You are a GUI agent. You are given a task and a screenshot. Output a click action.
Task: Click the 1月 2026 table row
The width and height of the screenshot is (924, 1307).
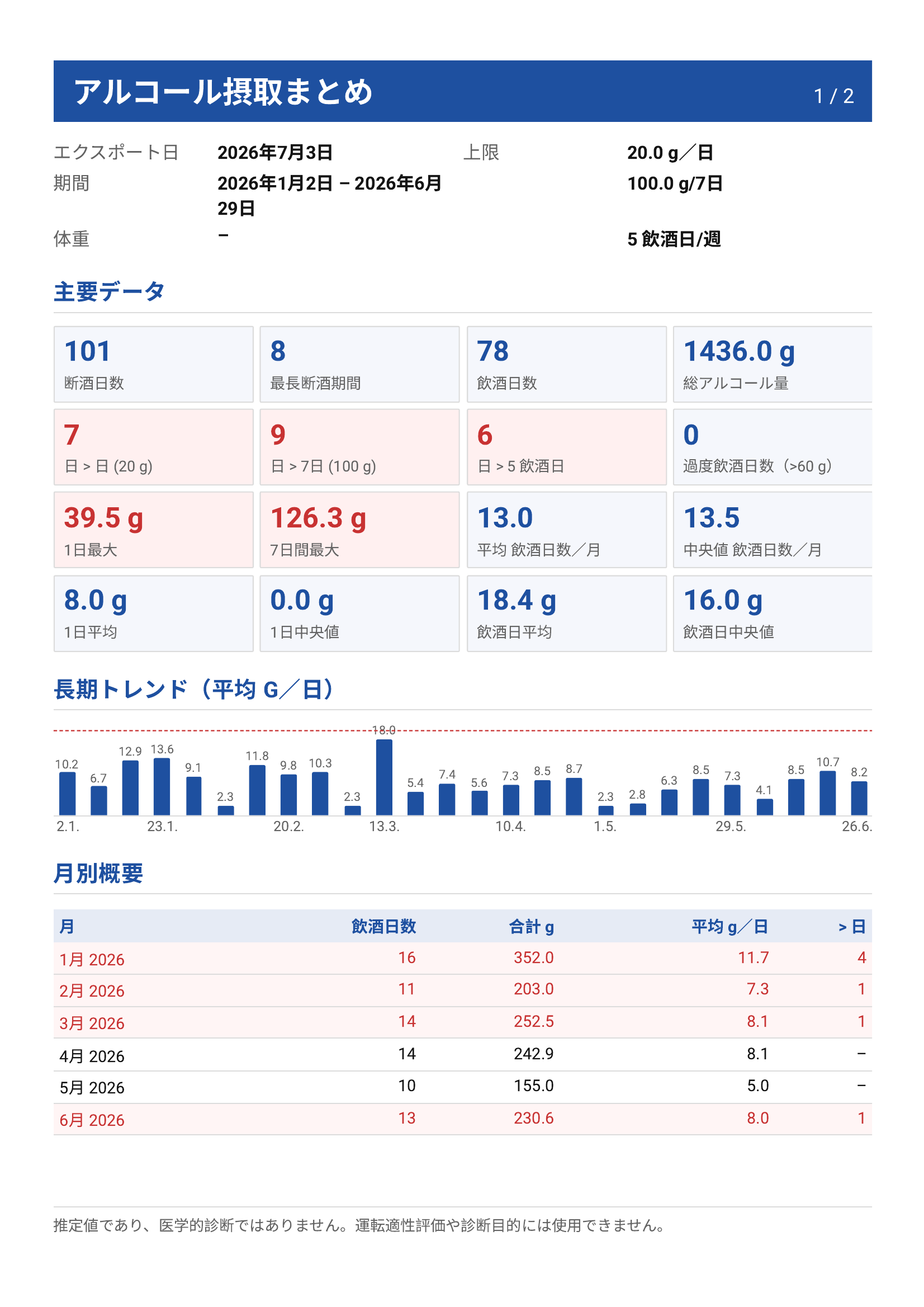(x=463, y=958)
